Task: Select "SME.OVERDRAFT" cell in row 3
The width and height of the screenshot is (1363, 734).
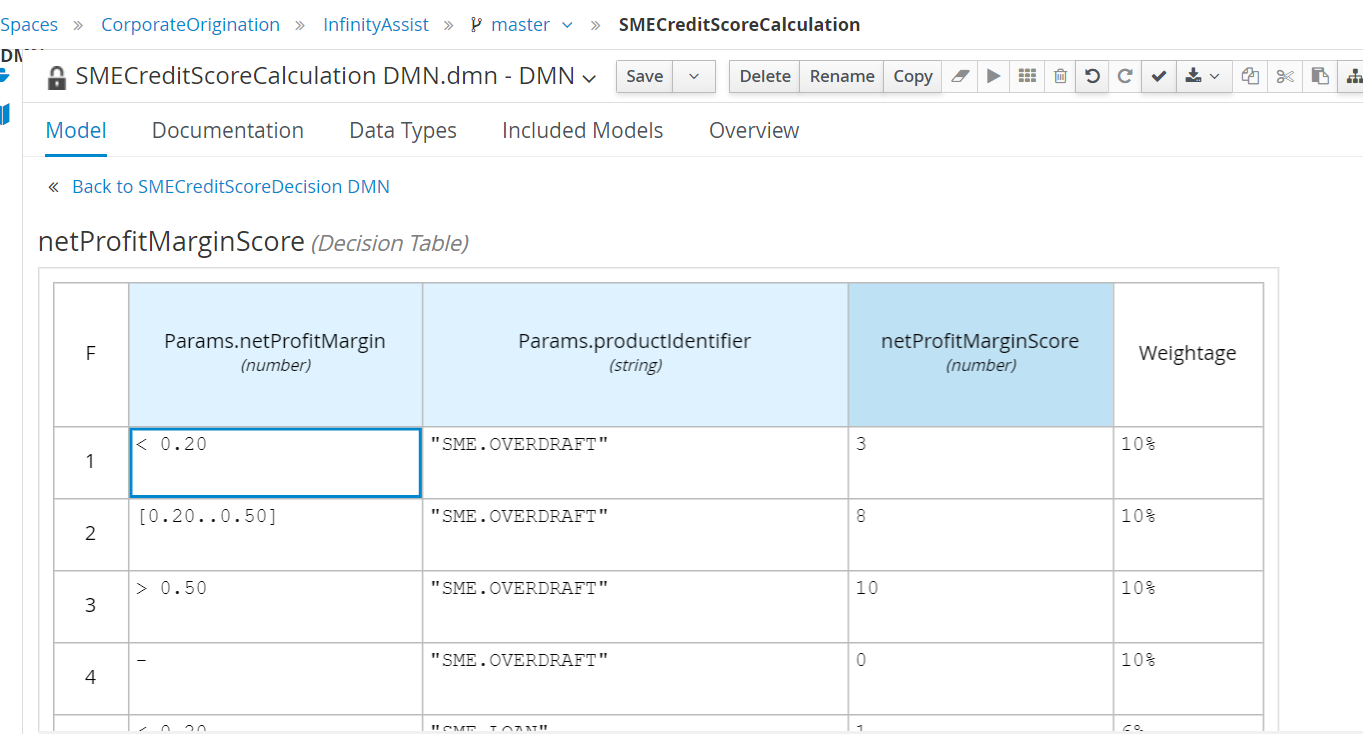Action: point(635,607)
